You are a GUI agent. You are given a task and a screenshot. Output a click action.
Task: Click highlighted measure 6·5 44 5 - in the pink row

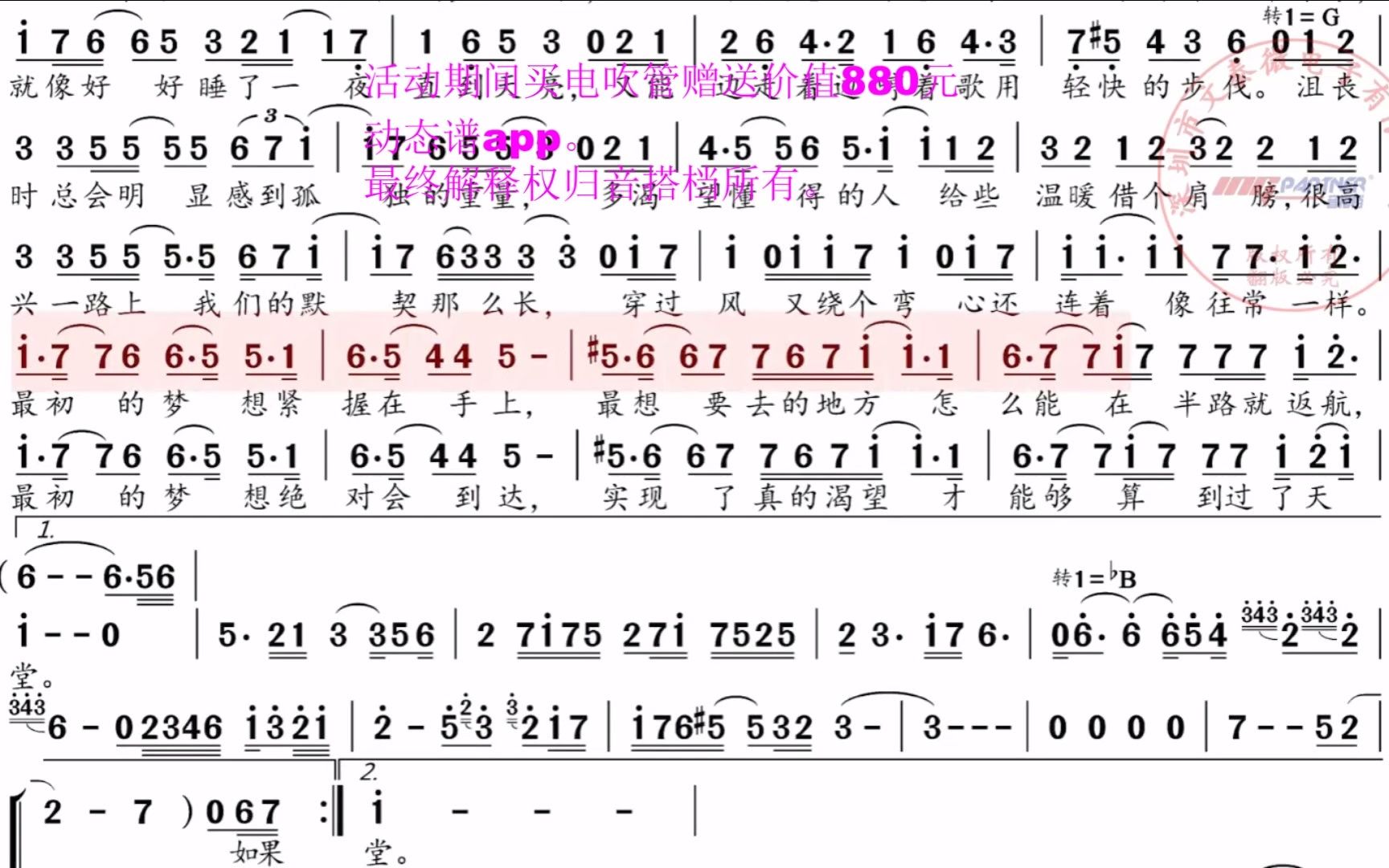[449, 357]
